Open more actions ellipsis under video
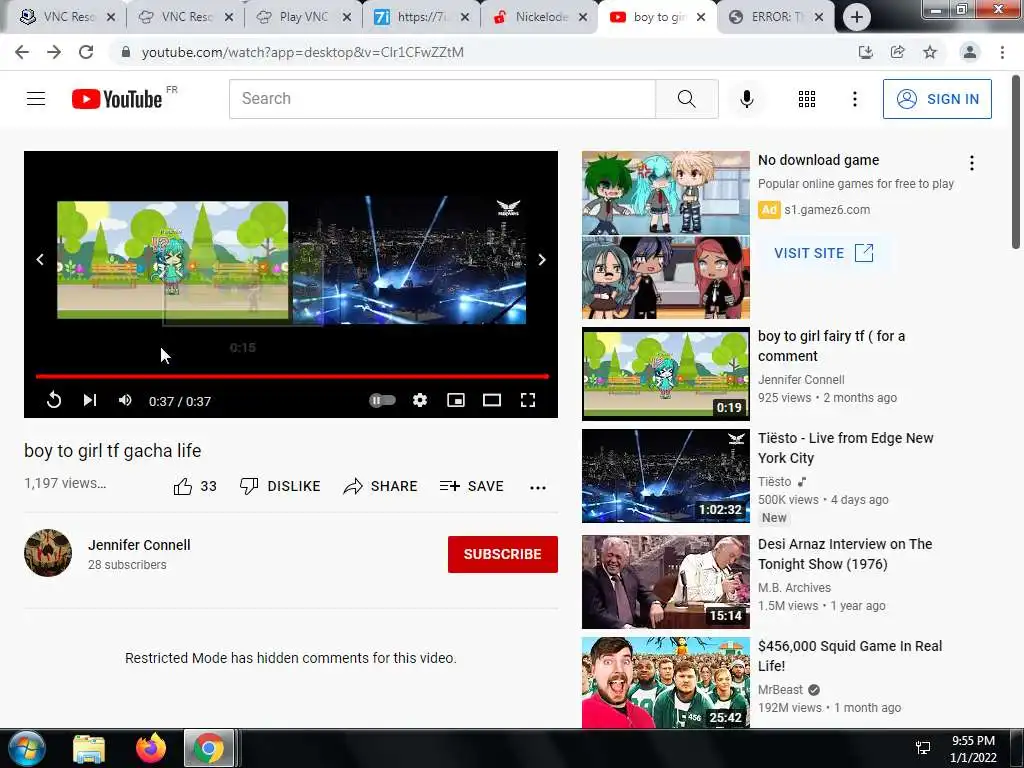This screenshot has width=1024, height=768. [x=537, y=488]
